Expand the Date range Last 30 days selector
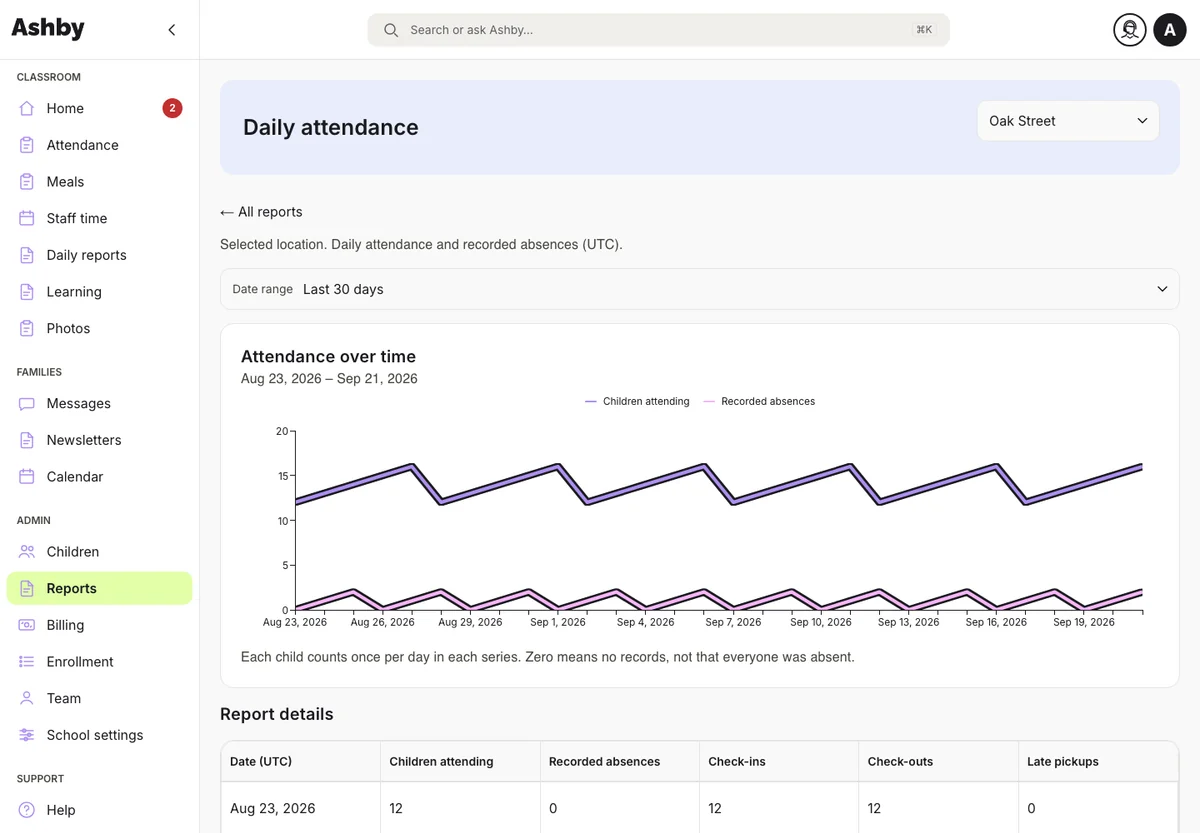 coord(700,289)
